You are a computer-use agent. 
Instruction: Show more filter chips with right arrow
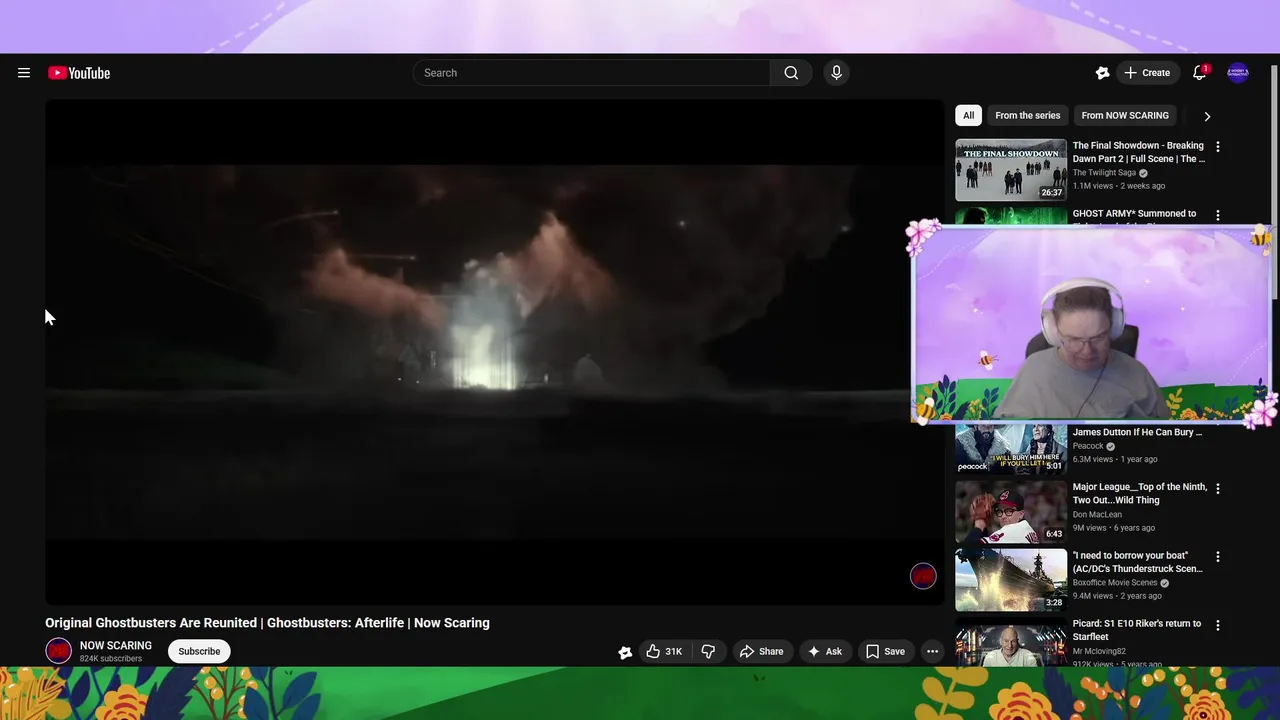click(1207, 116)
